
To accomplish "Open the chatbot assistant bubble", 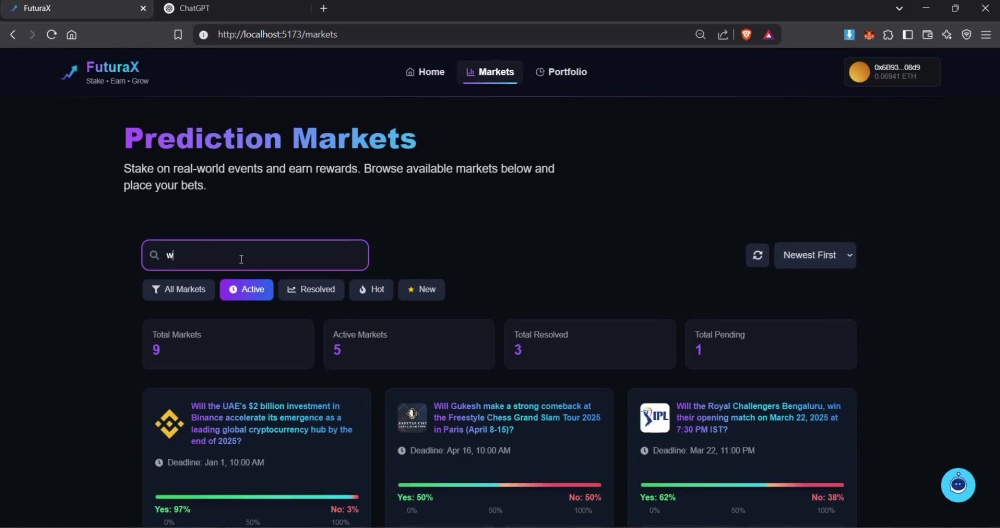I will (x=958, y=485).
